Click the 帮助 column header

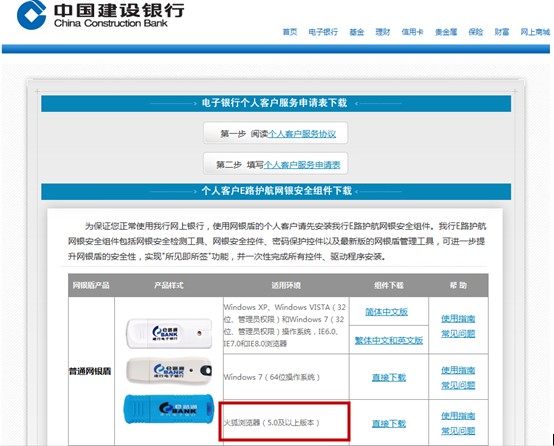[x=458, y=285]
